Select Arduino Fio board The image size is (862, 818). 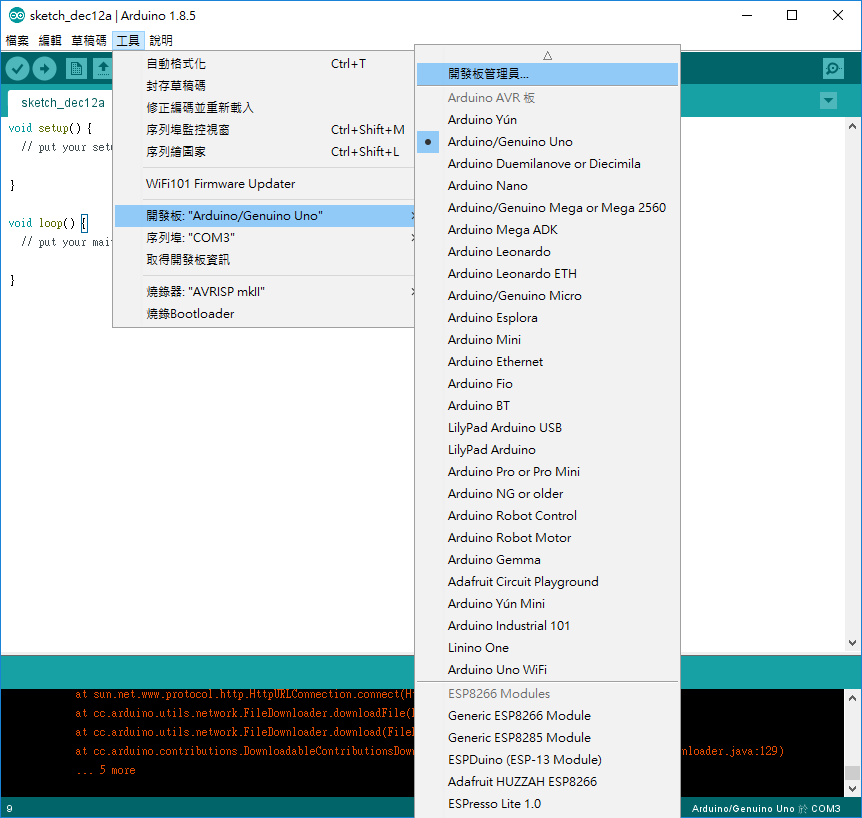(548, 384)
